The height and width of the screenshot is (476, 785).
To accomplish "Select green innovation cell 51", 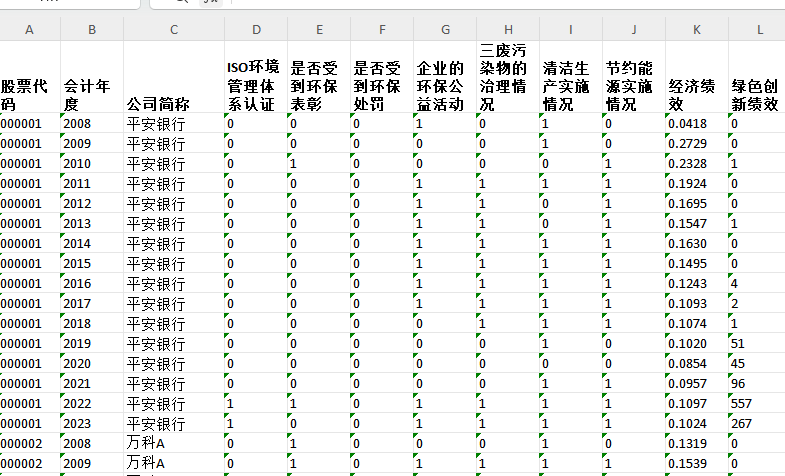I will [757, 343].
